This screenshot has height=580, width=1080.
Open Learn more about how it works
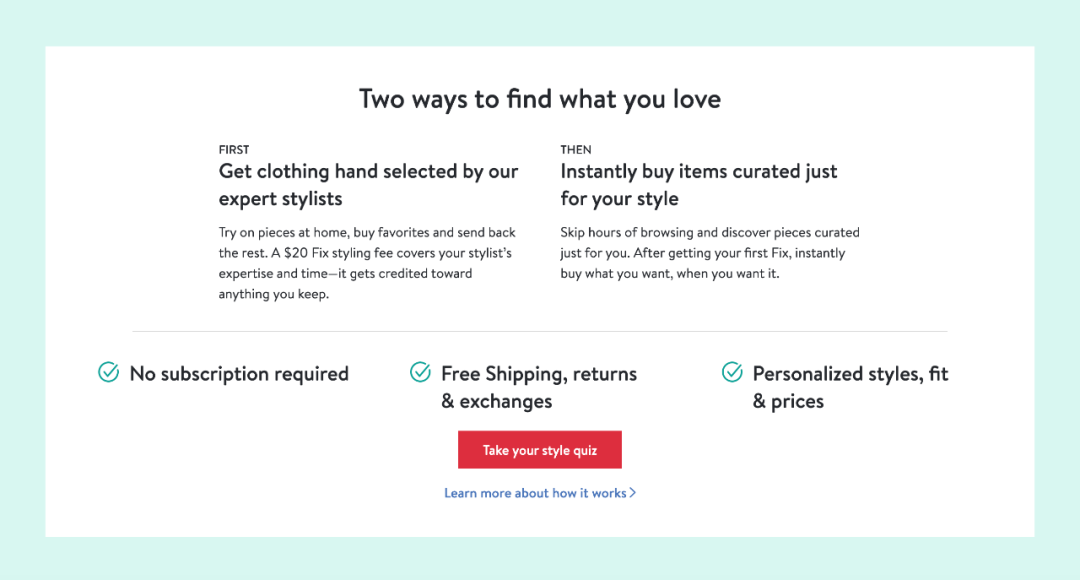535,493
